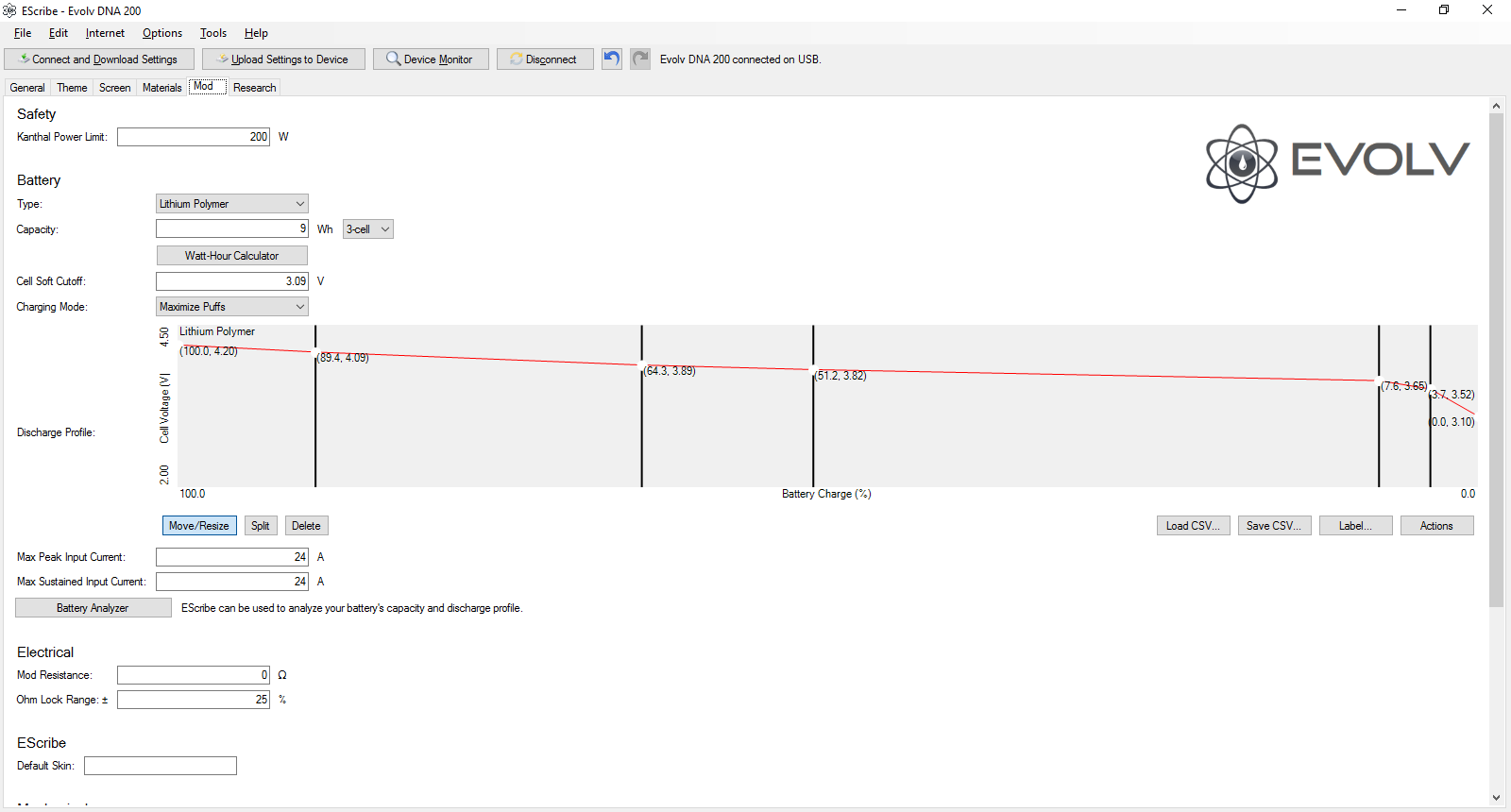Activate Move/Resize mode for discharge profile
The width and height of the screenshot is (1511, 812).
[x=199, y=526]
